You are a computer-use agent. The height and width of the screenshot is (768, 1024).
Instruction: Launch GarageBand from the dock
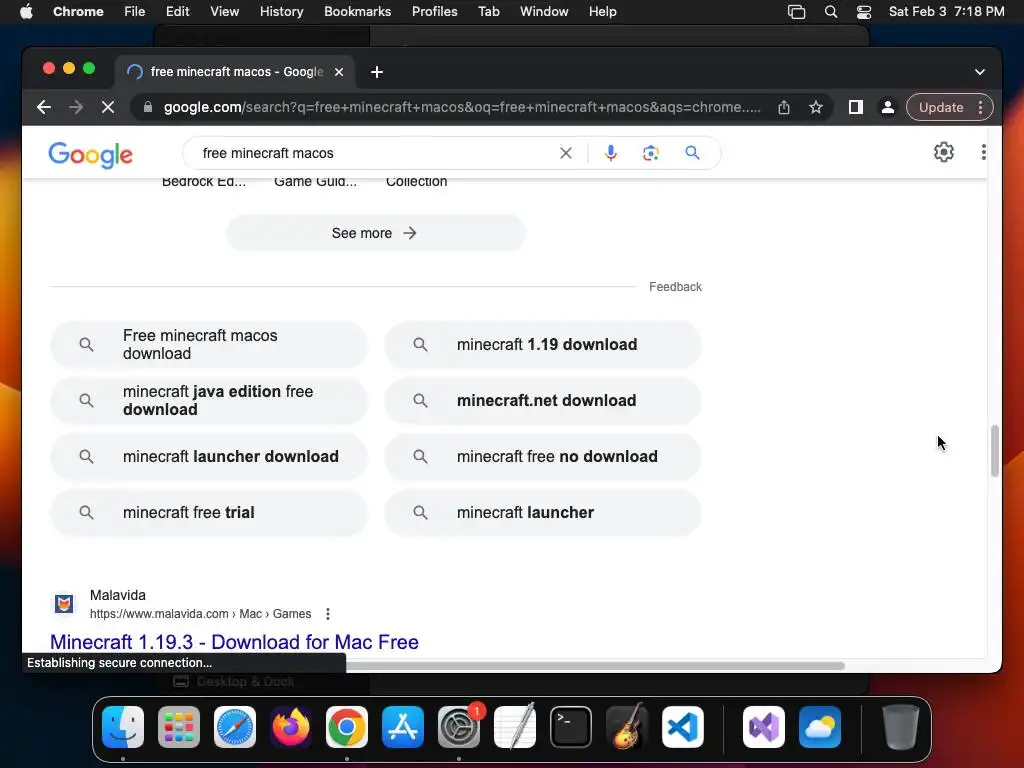click(x=627, y=727)
